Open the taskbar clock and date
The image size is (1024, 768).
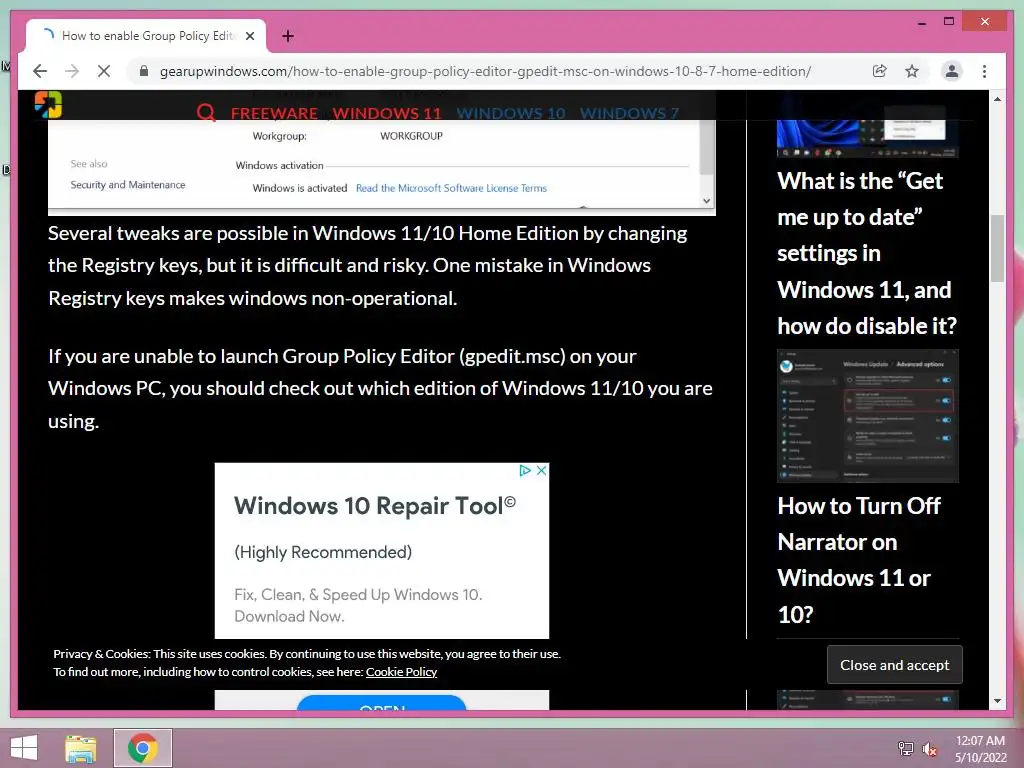click(x=980, y=748)
